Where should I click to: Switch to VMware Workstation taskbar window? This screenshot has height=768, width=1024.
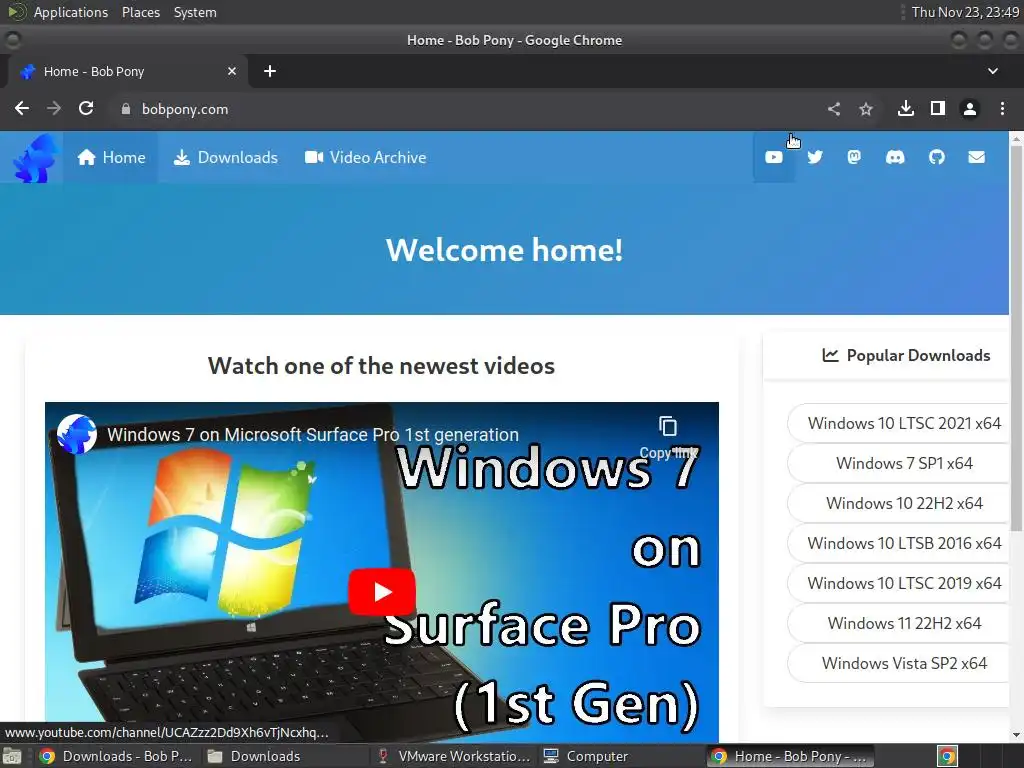[x=455, y=756]
